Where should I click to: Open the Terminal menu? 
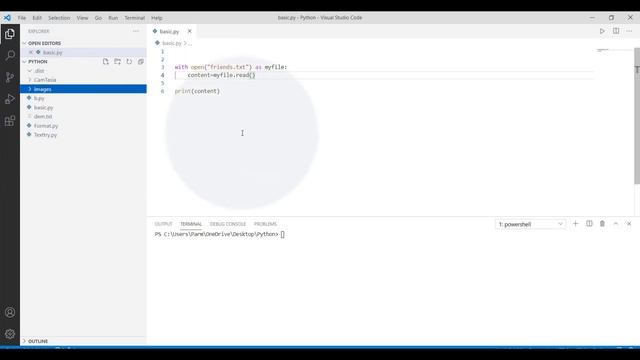coord(135,18)
